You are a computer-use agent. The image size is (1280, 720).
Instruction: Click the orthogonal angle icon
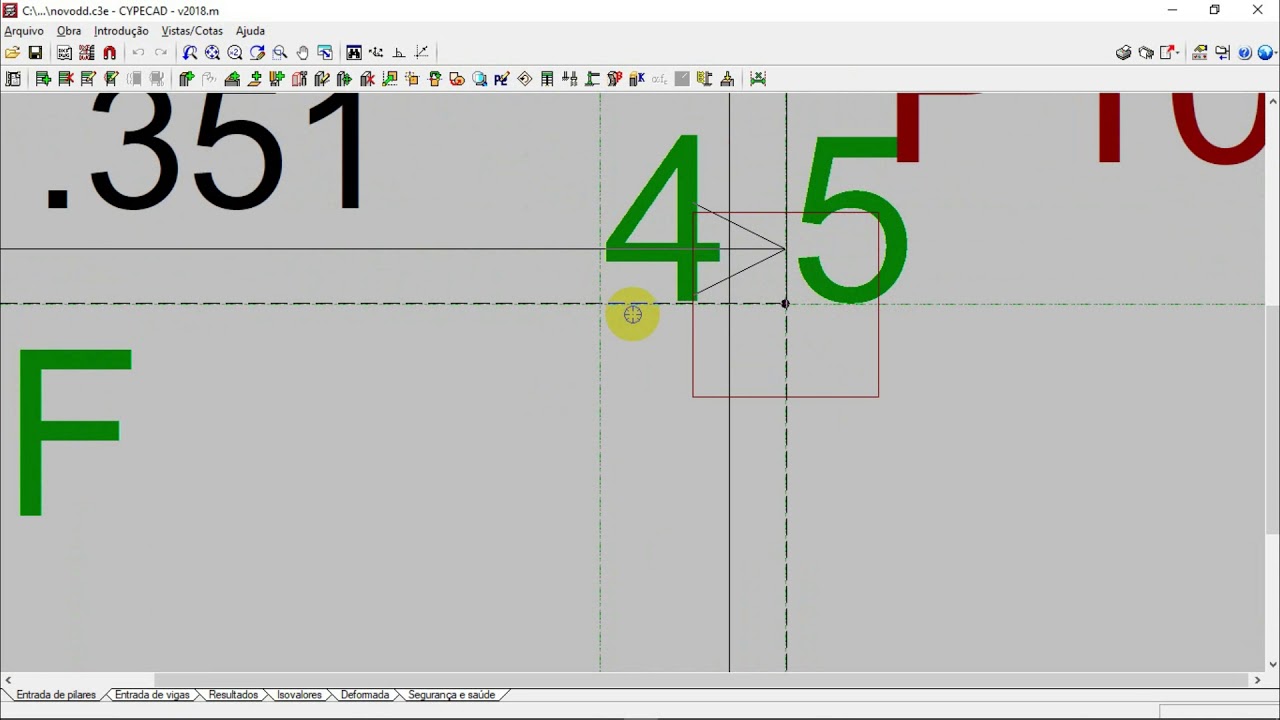399,53
